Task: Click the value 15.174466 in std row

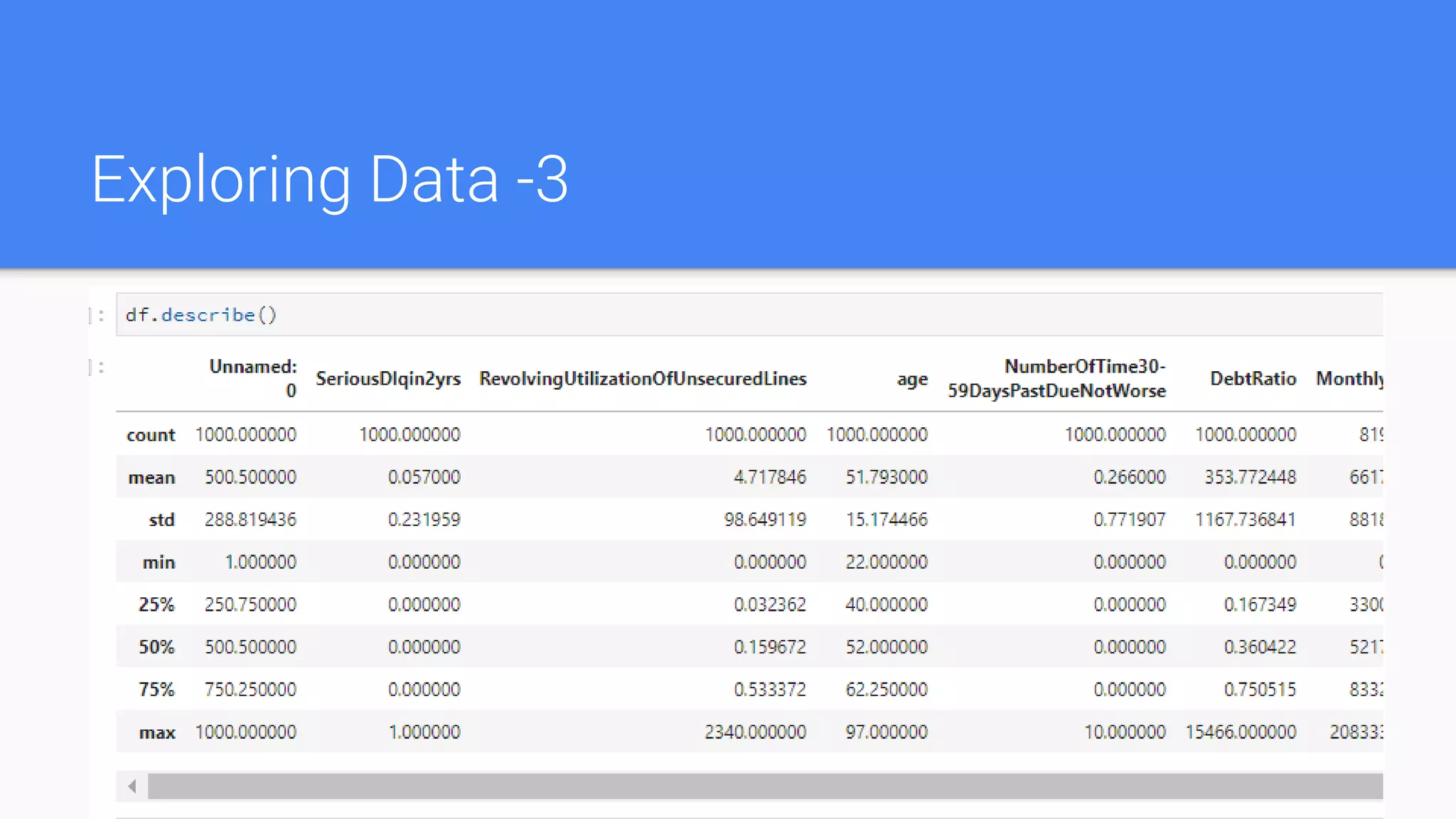Action: [x=887, y=520]
